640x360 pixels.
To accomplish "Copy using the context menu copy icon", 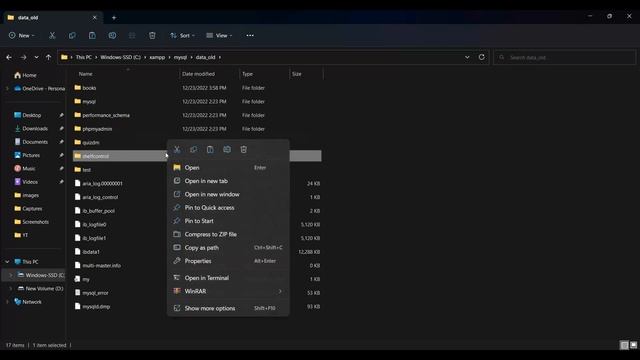I will coord(193,149).
